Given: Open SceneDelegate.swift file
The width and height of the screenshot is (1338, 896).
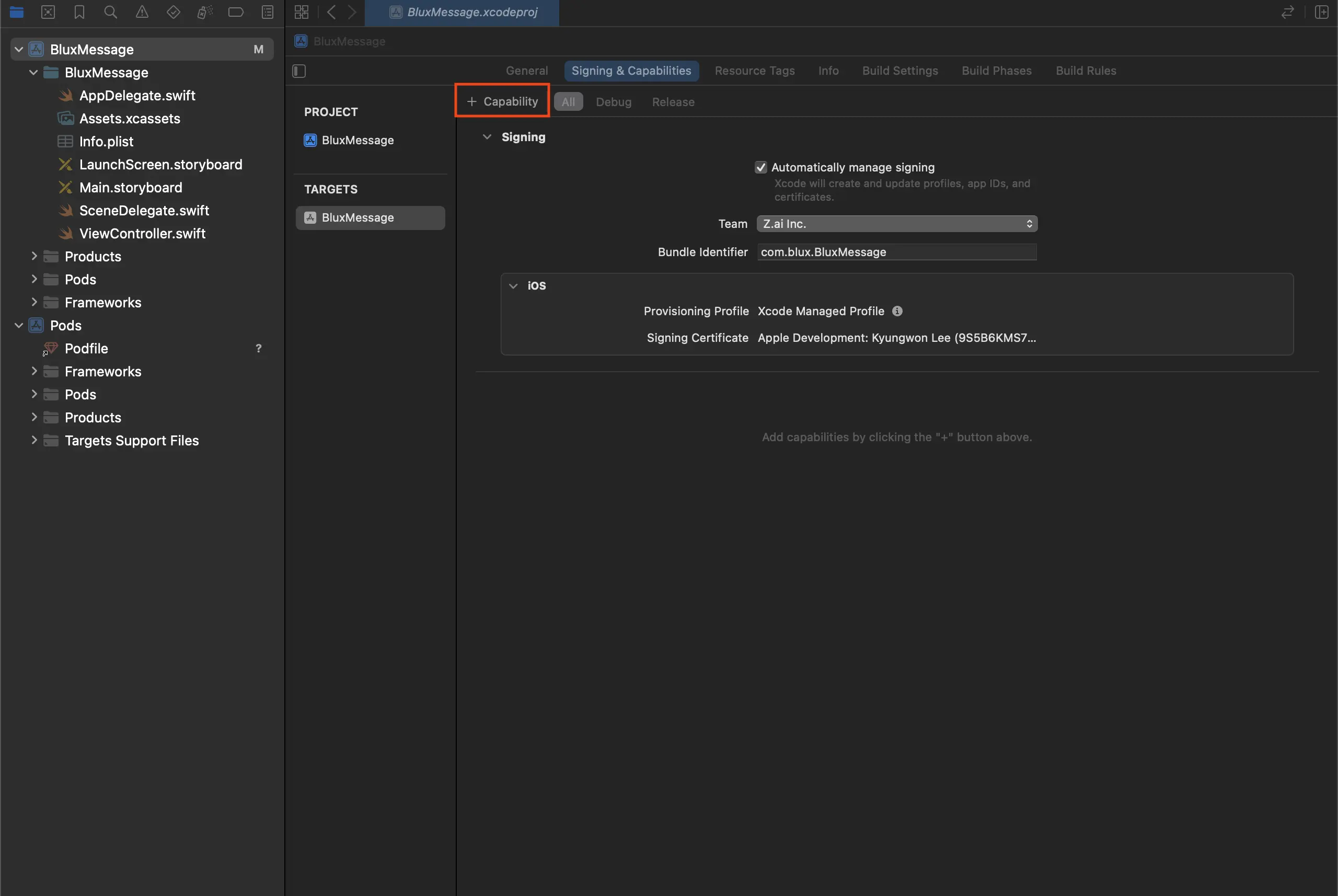Looking at the screenshot, I should point(144,210).
